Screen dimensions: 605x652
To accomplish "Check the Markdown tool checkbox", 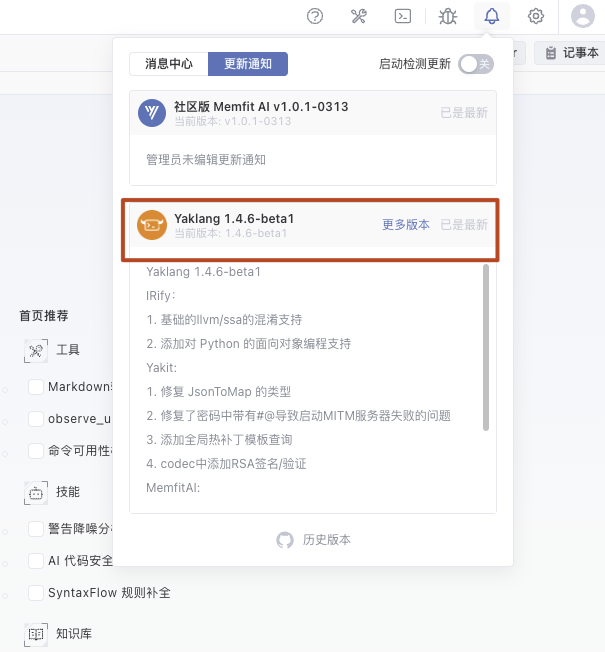I will click(x=36, y=387).
